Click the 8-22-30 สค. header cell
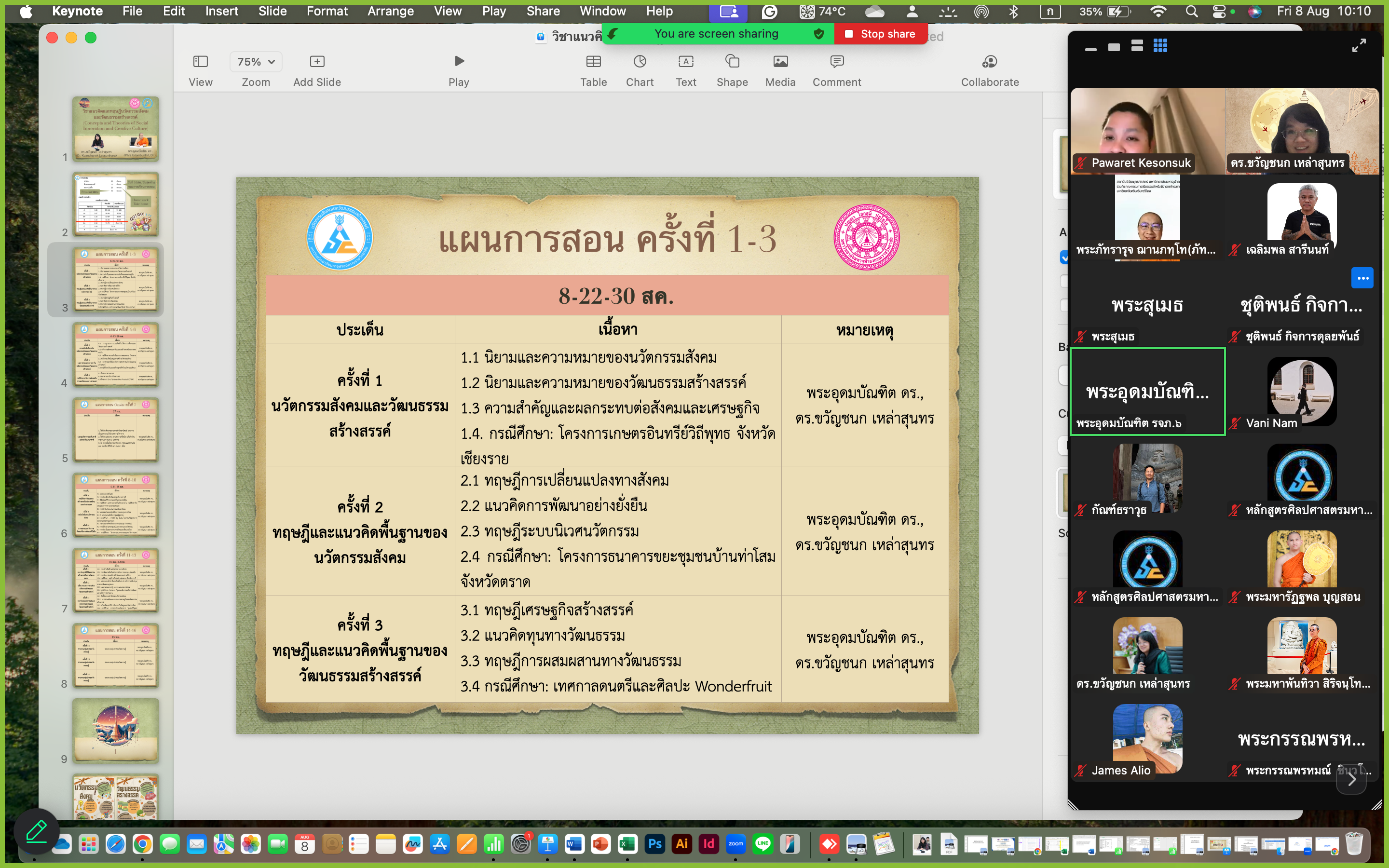This screenshot has height=868, width=1389. [607, 295]
